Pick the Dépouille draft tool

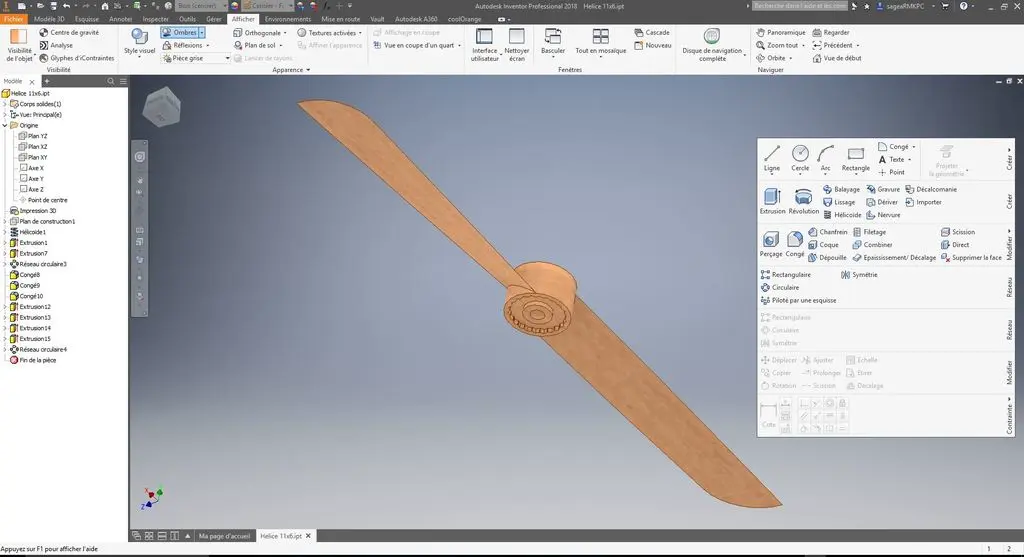coord(827,258)
